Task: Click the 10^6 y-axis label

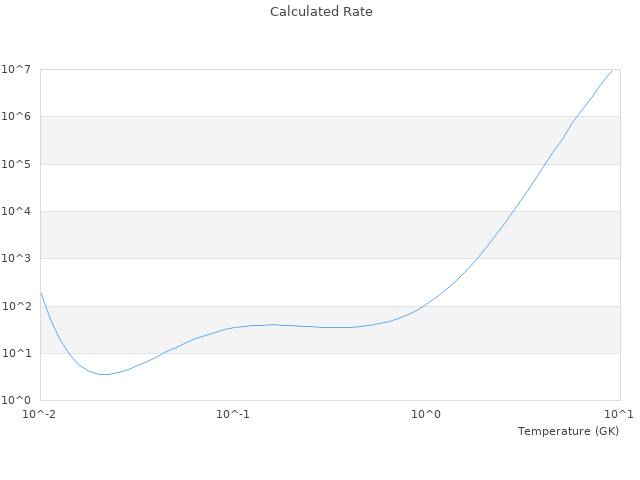Action: 19,117
